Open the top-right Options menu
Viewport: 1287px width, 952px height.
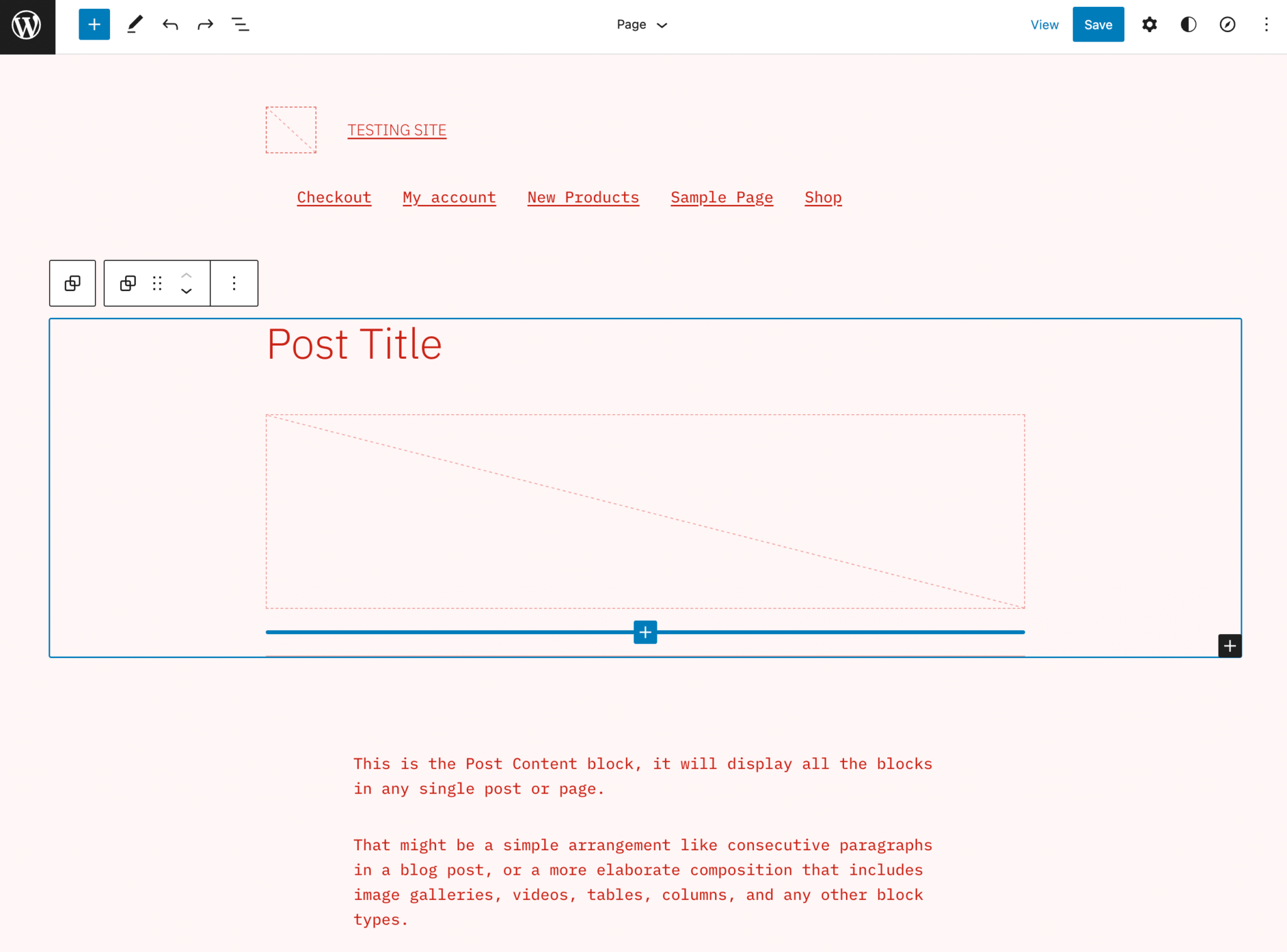click(x=1266, y=25)
